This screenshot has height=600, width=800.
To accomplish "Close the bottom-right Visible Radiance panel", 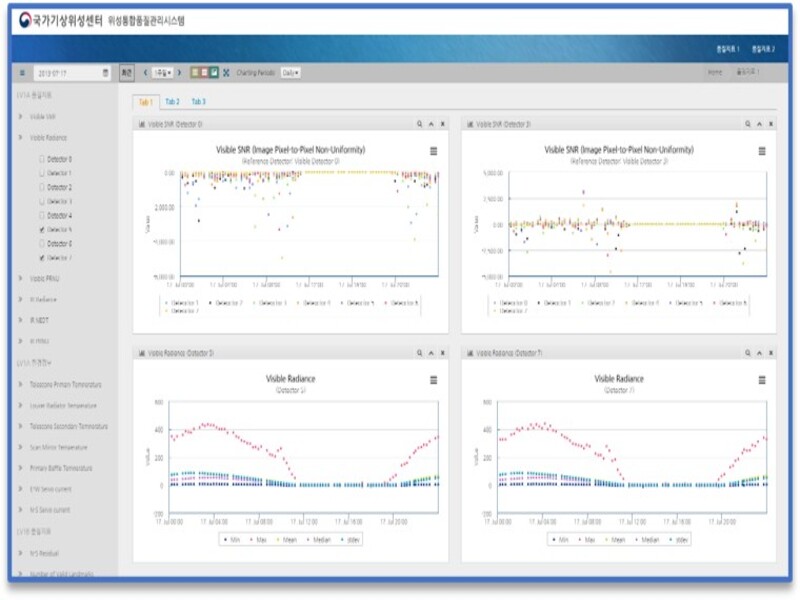I will point(771,353).
